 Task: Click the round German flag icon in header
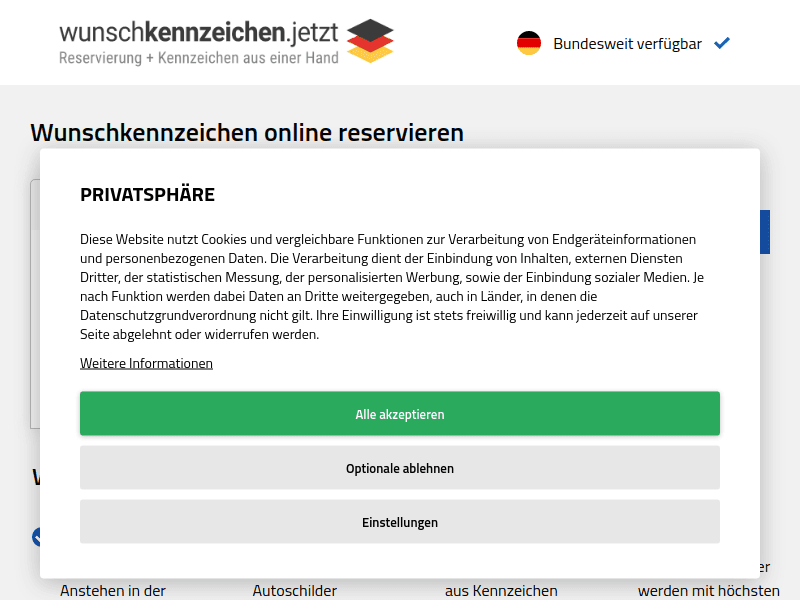(529, 43)
